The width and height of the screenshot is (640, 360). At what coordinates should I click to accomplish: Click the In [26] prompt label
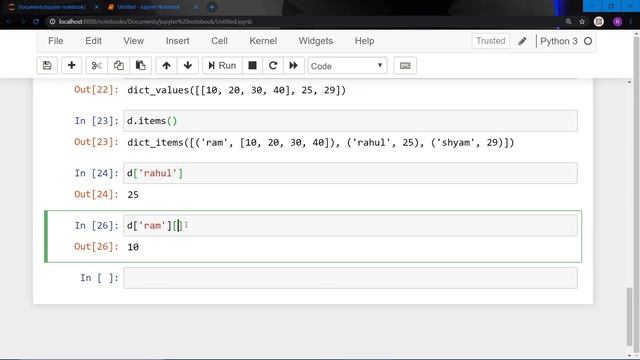(x=96, y=225)
